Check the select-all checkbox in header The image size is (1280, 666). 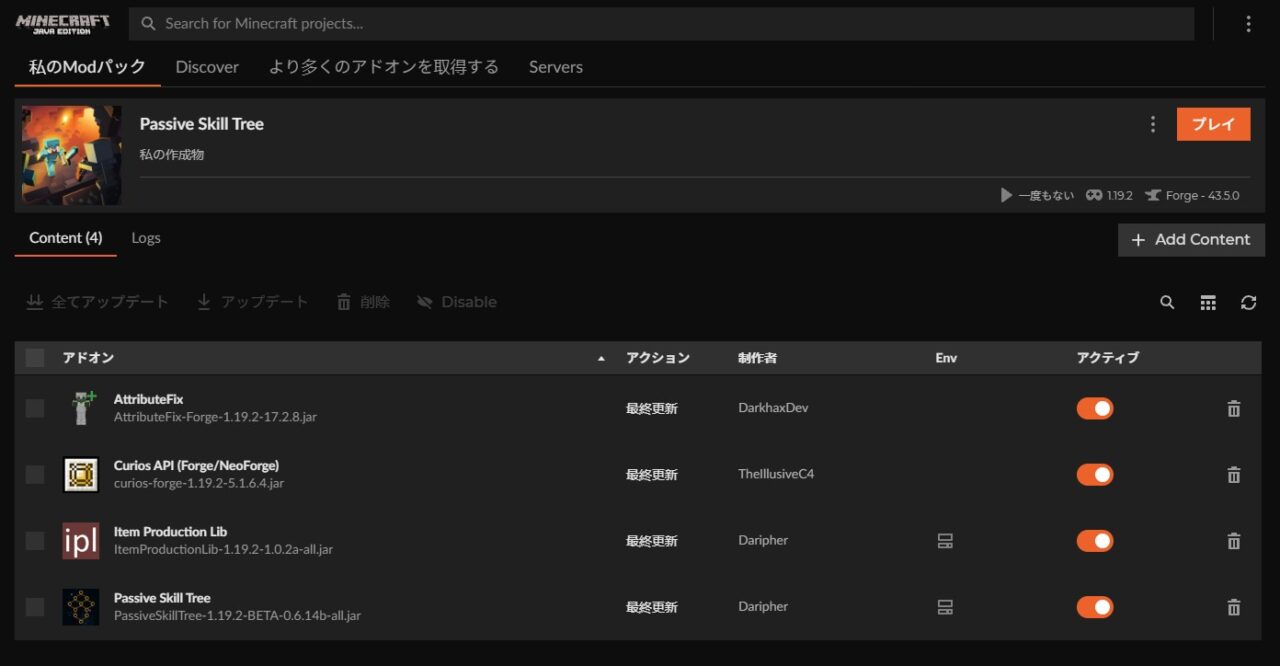[x=35, y=357]
